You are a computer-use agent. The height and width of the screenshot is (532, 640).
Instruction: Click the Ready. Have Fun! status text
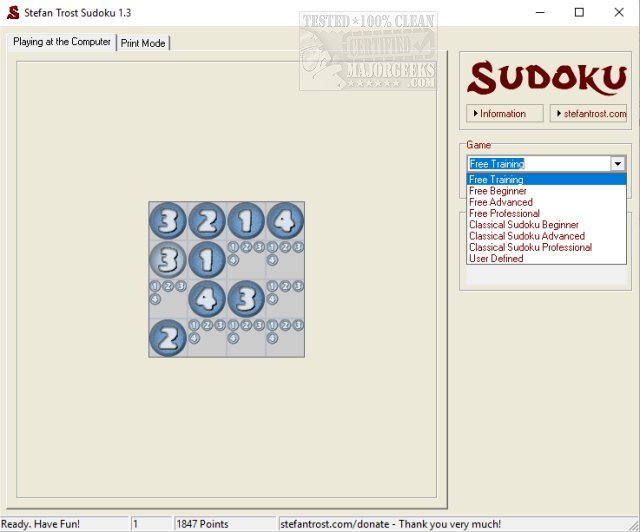tap(40, 524)
